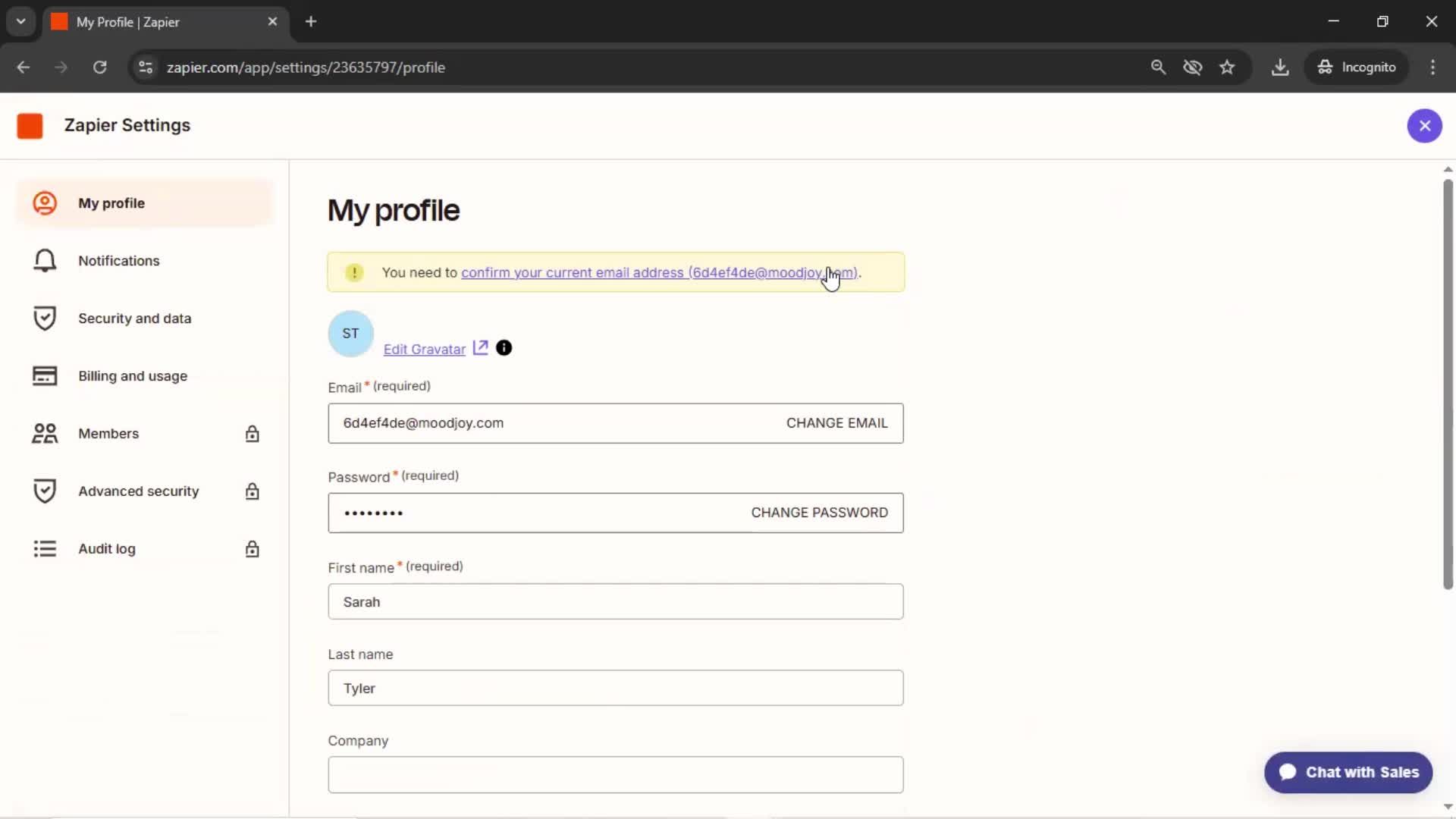Open My profile settings section
The height and width of the screenshot is (819, 1456).
click(x=144, y=203)
